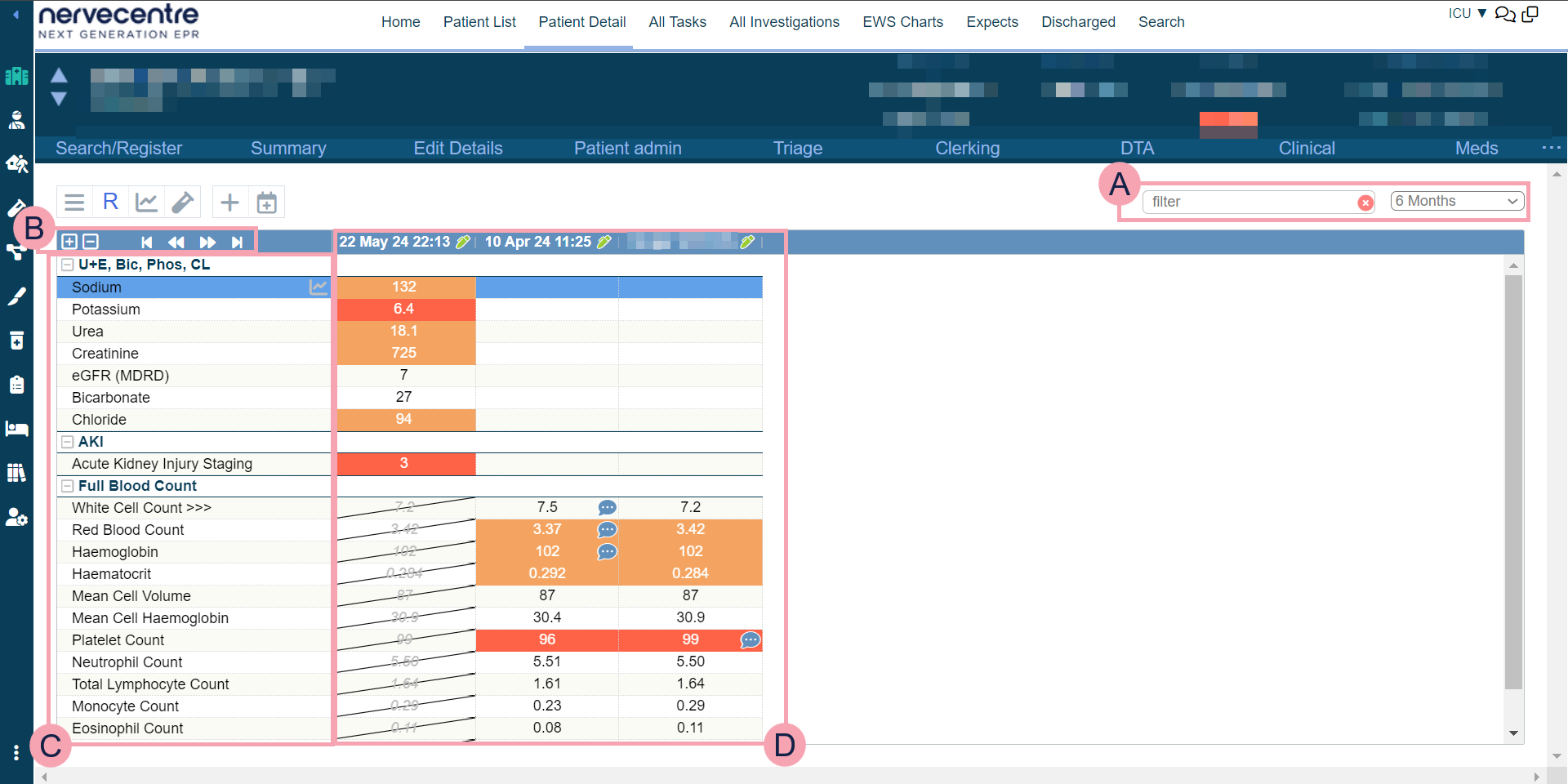Click collapse all groups minus button
This screenshot has width=1568, height=784.
point(91,242)
